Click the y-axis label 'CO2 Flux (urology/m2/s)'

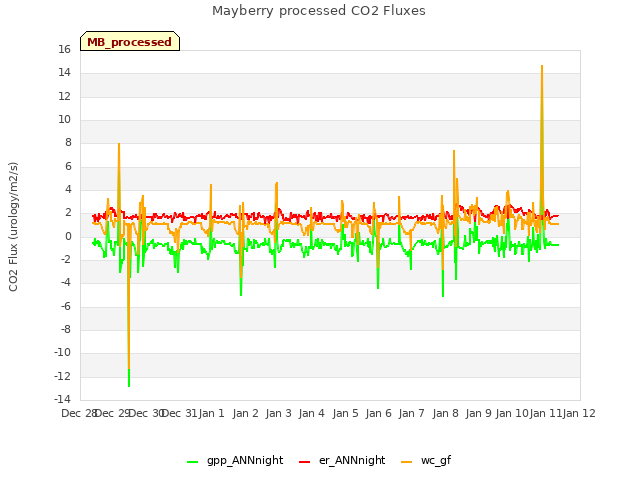pyautogui.click(x=13, y=227)
